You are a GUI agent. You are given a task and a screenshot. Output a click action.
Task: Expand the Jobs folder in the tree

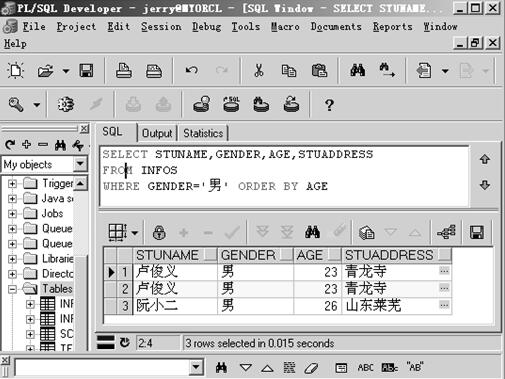(12, 214)
